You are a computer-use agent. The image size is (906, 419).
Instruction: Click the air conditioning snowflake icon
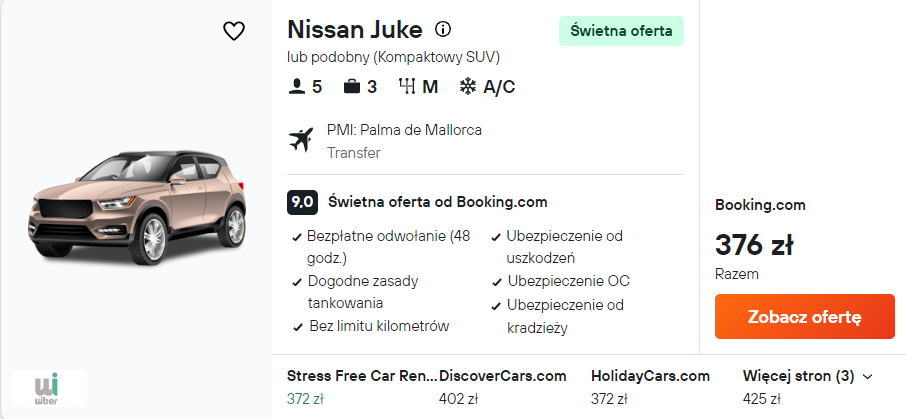pyautogui.click(x=467, y=87)
